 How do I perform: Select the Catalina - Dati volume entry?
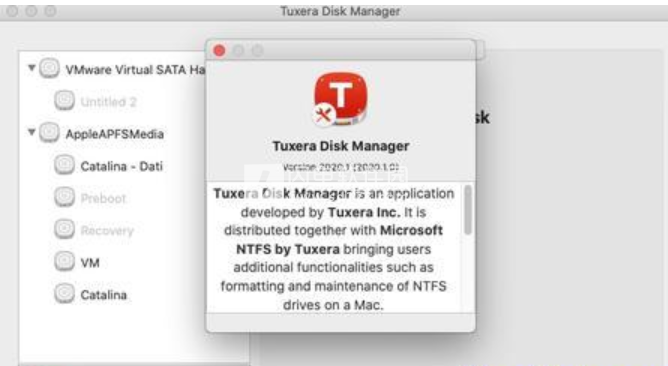pyautogui.click(x=121, y=166)
